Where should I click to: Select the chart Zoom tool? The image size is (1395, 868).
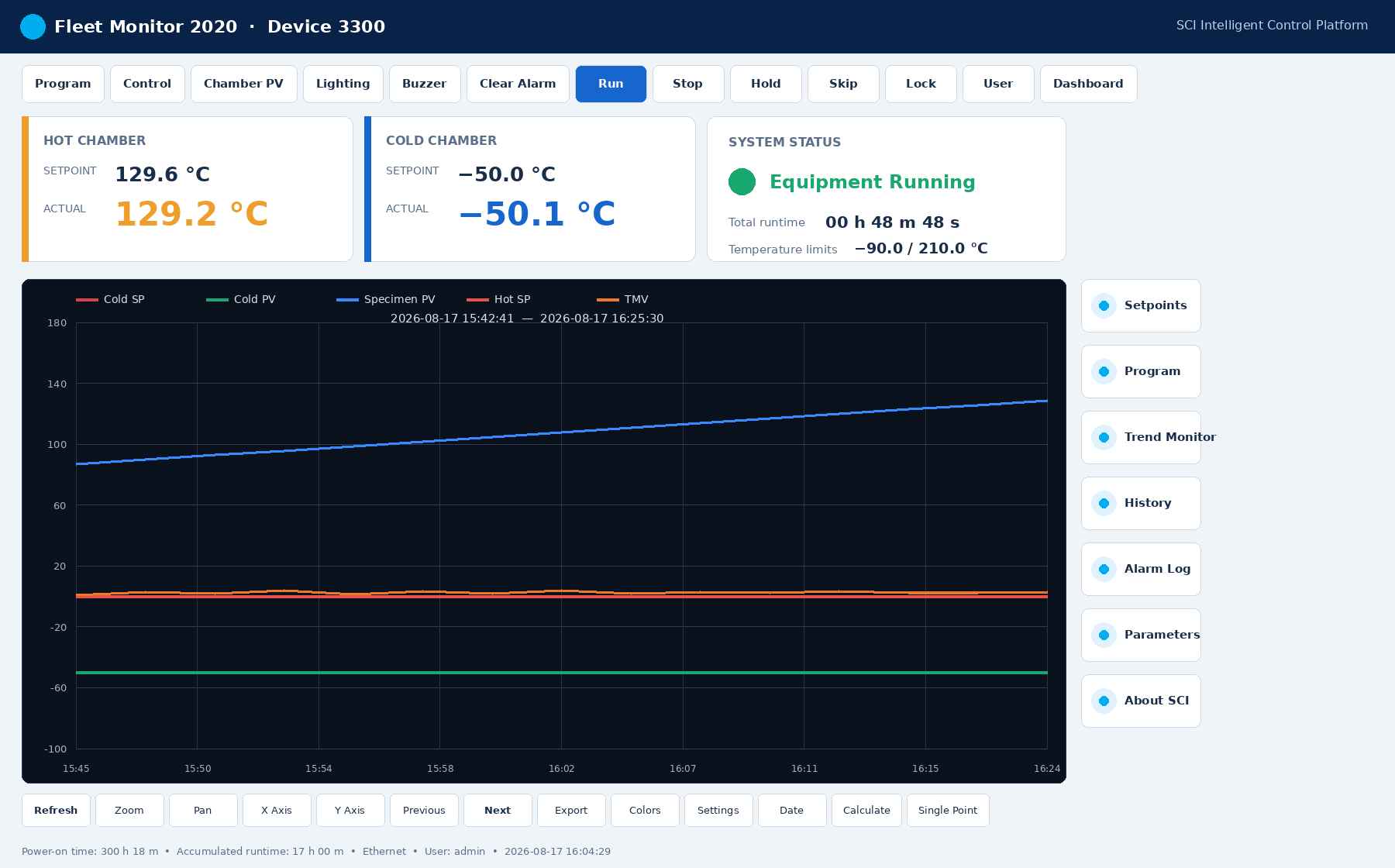(x=129, y=810)
